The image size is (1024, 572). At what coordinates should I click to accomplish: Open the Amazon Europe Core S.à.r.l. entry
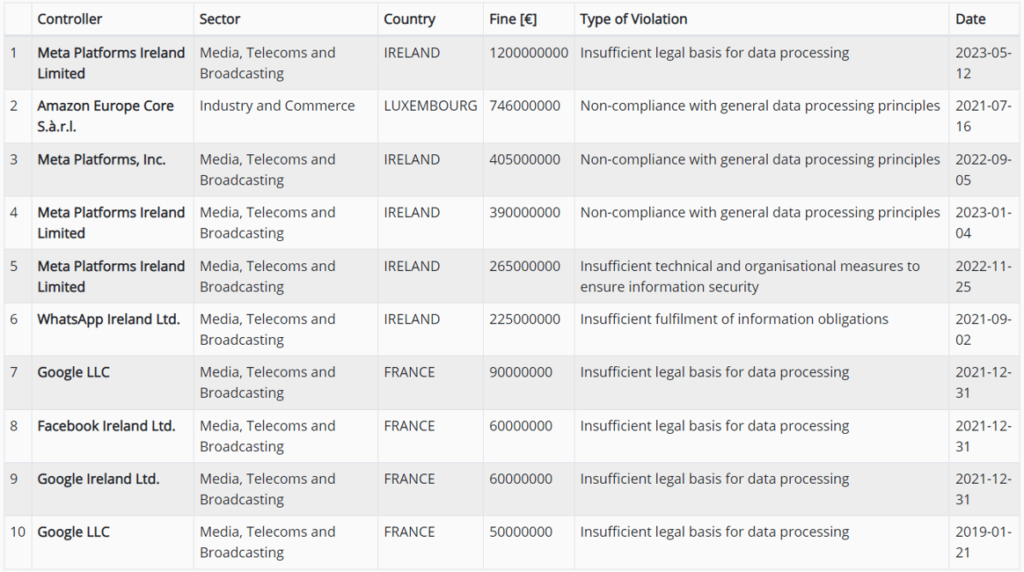coord(105,116)
